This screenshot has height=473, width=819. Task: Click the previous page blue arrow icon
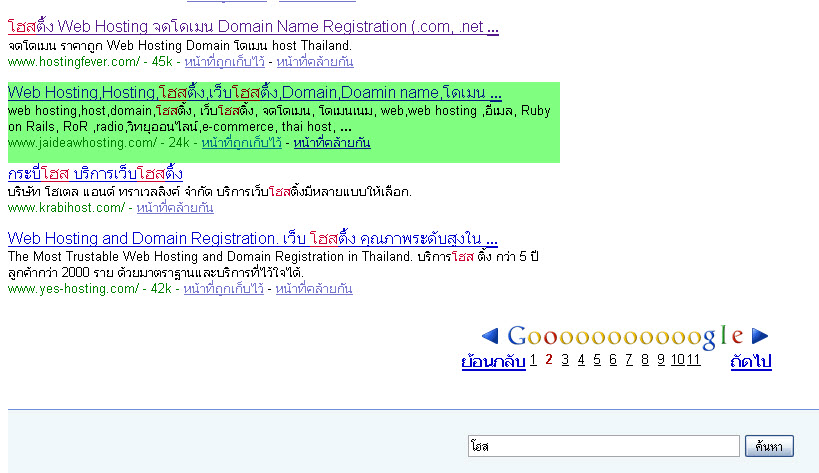490,336
